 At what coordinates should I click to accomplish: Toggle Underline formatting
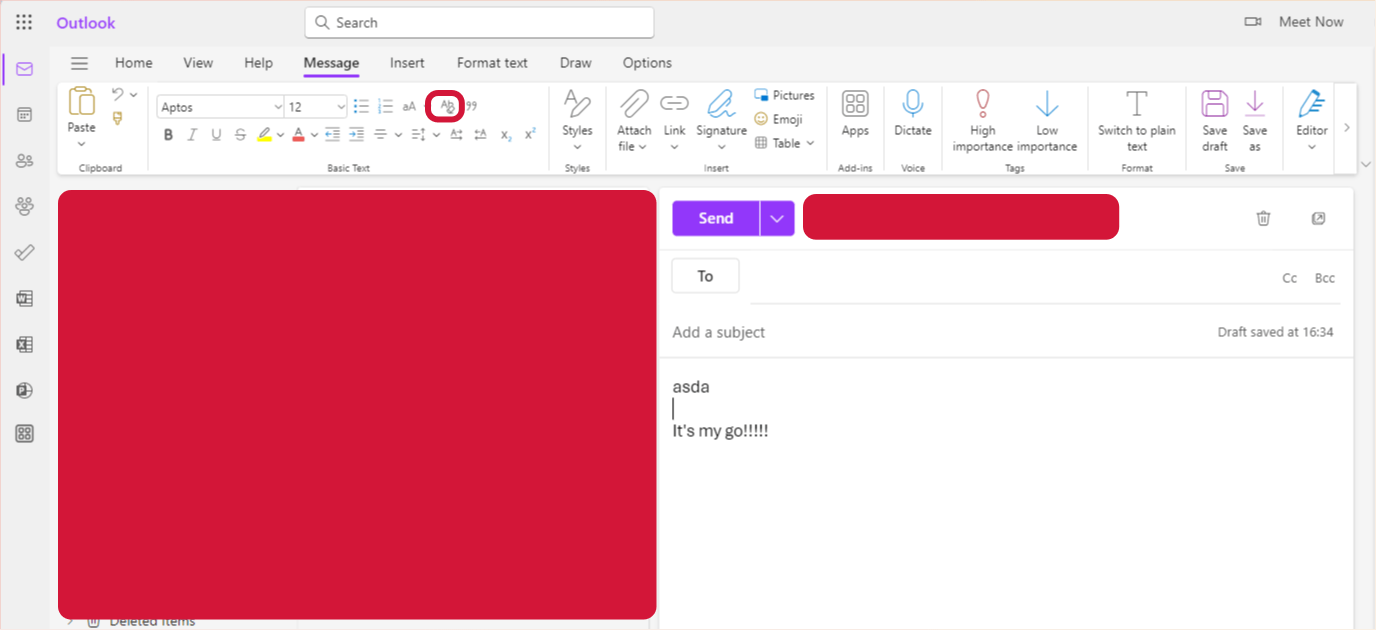point(216,135)
